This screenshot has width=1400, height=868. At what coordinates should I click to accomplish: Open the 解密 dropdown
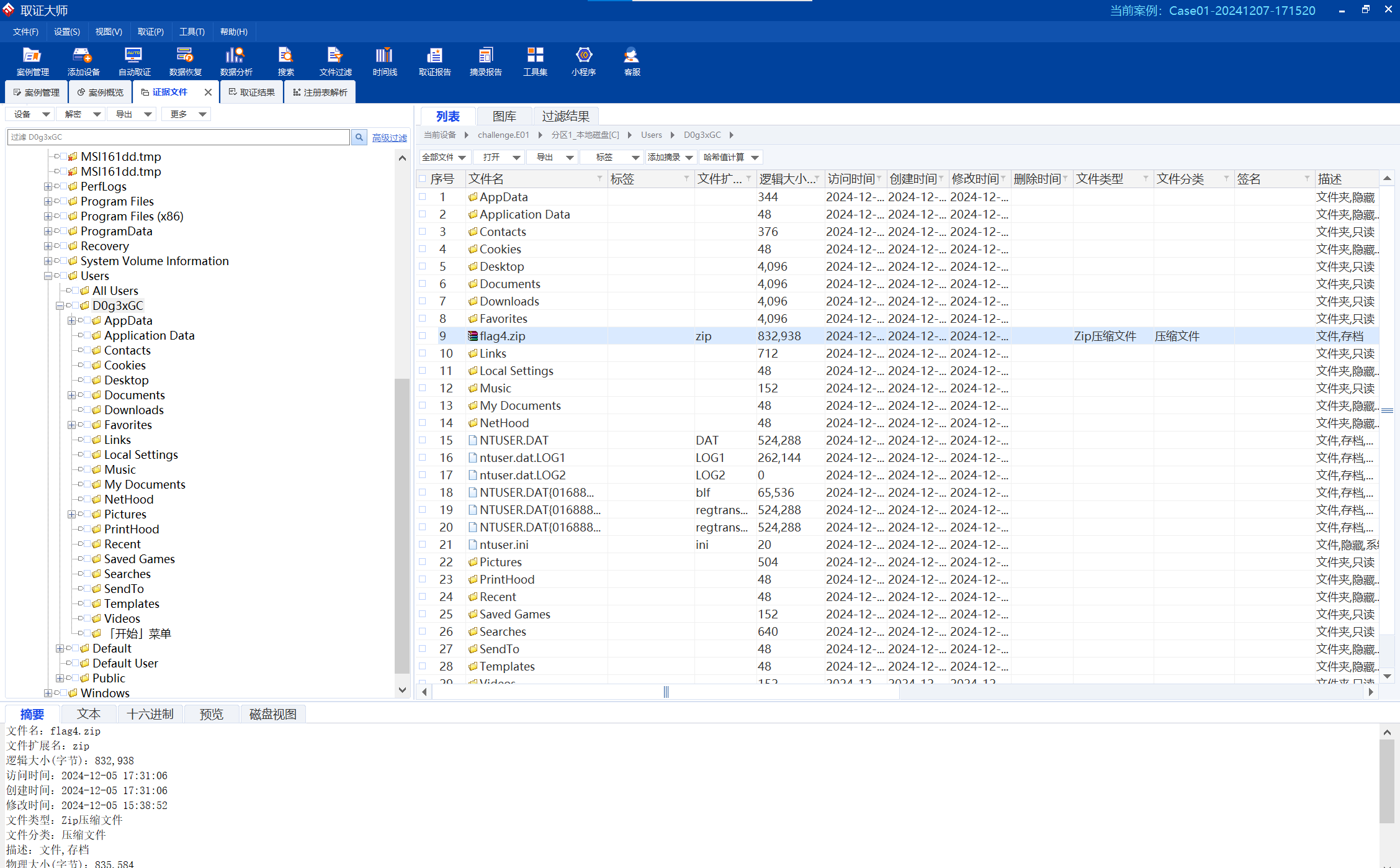pos(81,114)
